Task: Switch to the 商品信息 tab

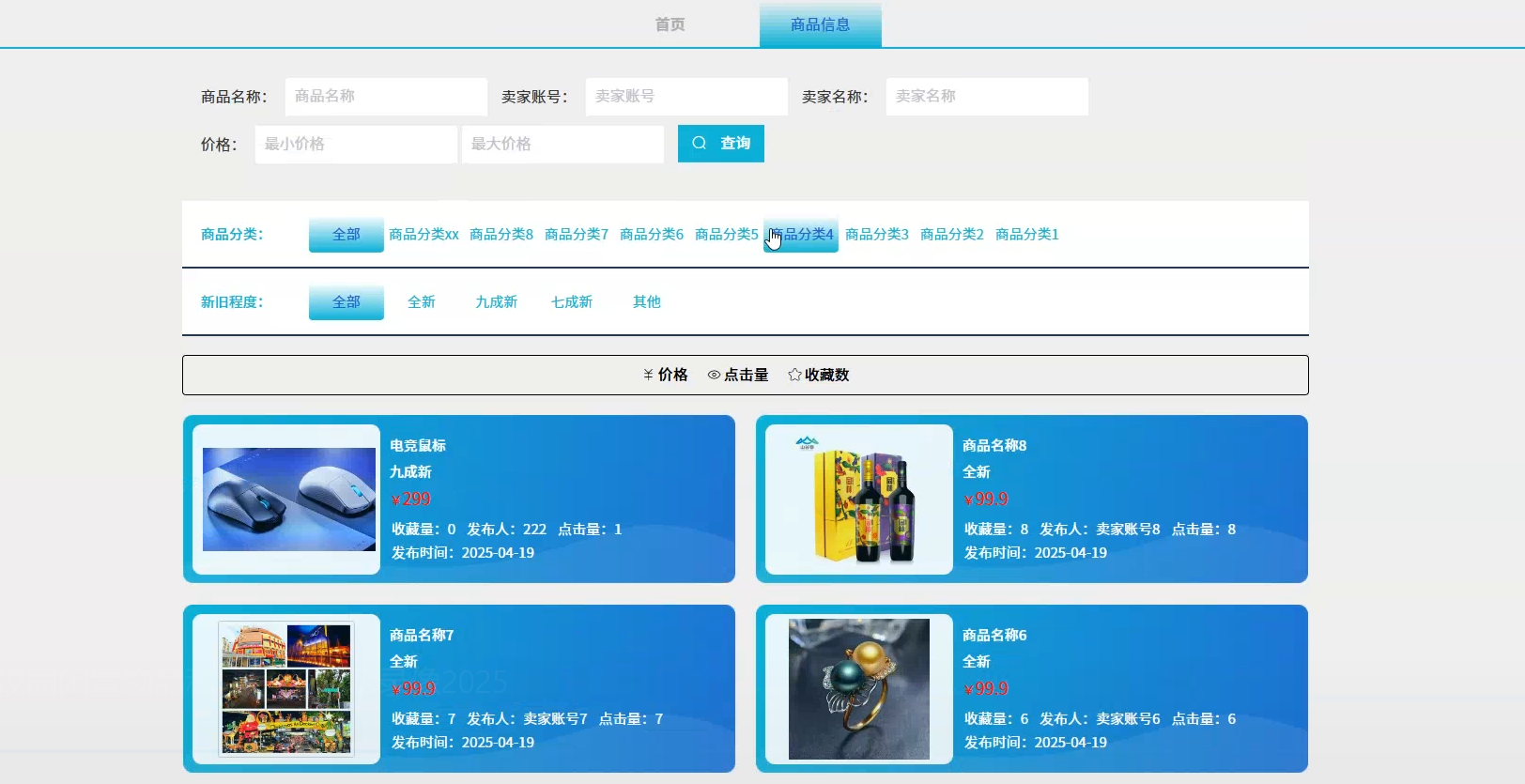Action: click(820, 24)
